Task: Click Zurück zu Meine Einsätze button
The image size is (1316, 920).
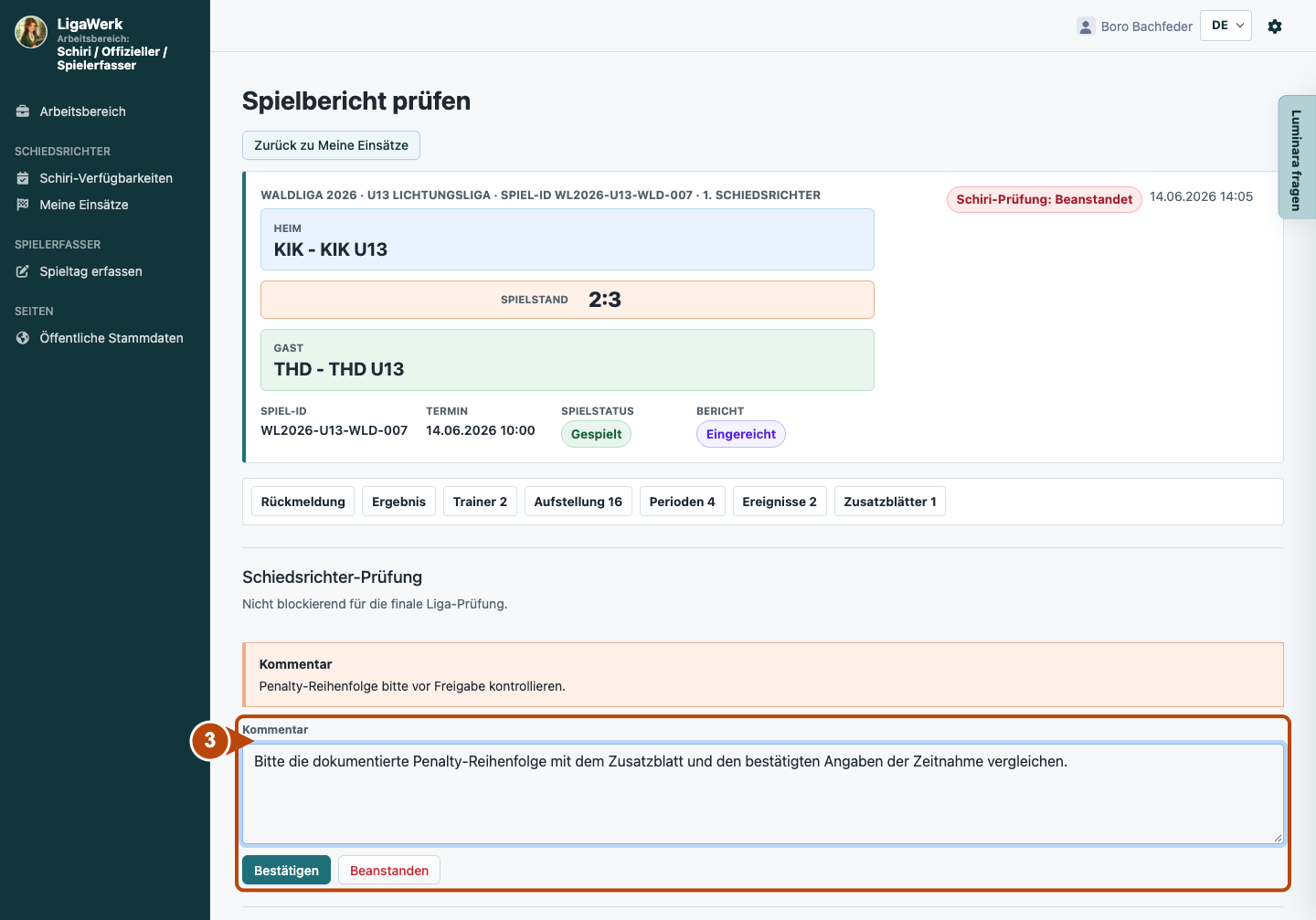Action: click(x=331, y=145)
